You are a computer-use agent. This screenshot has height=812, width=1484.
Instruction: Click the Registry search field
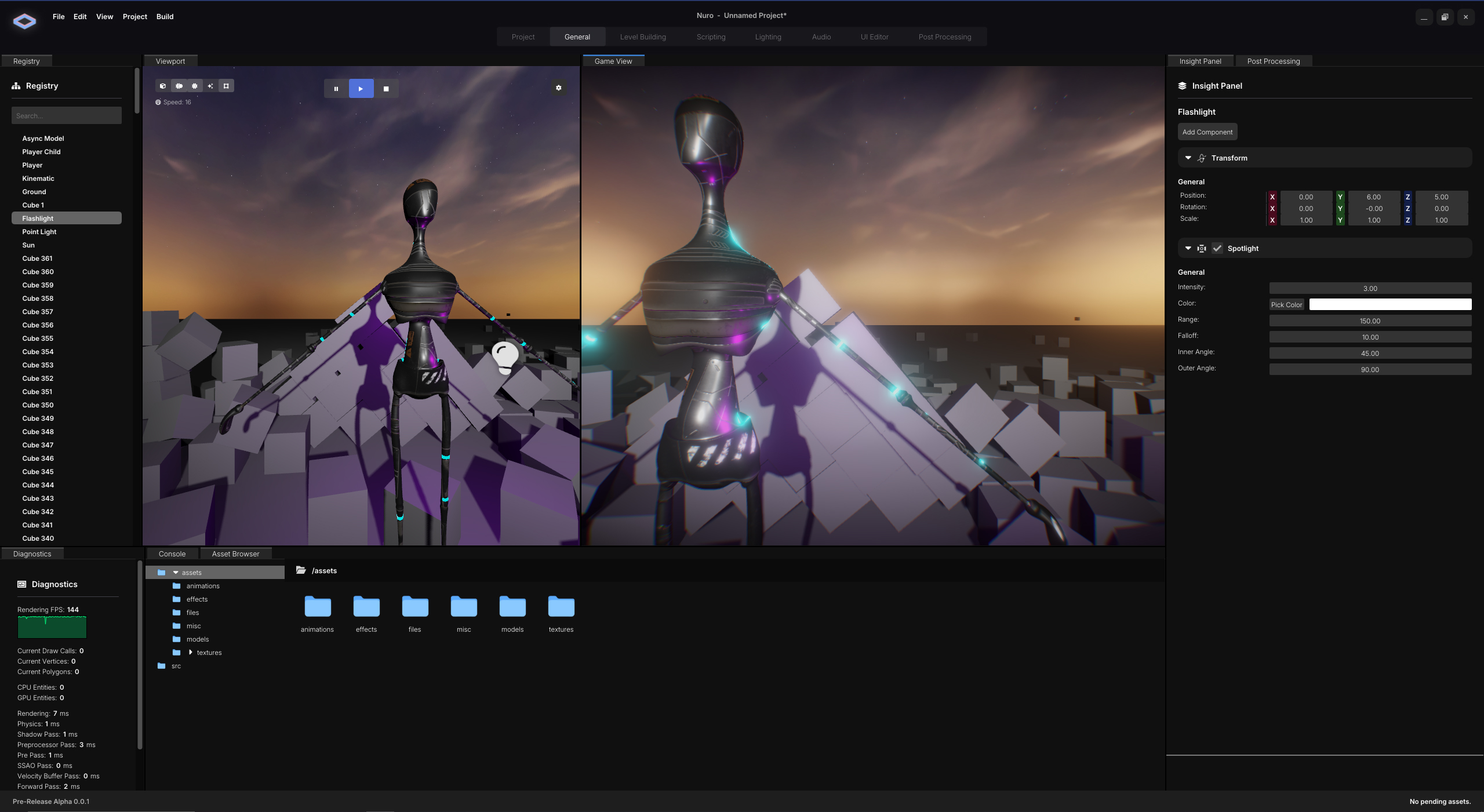click(x=67, y=116)
